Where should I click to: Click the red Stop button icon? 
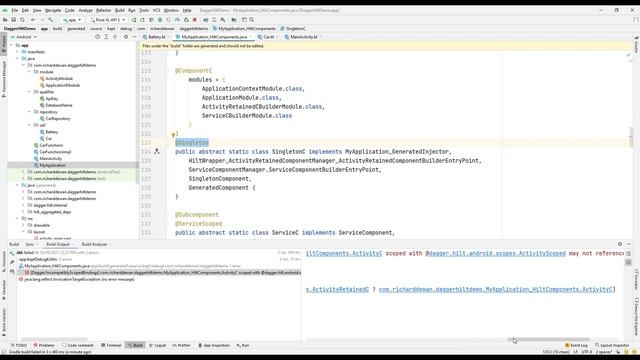[x=195, y=20]
